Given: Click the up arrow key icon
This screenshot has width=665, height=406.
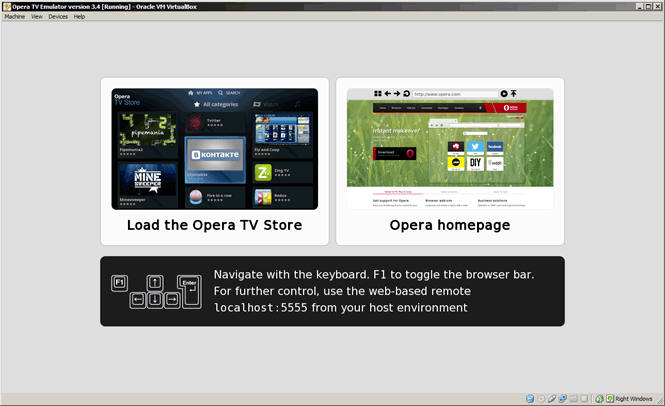Looking at the screenshot, I should coord(155,283).
